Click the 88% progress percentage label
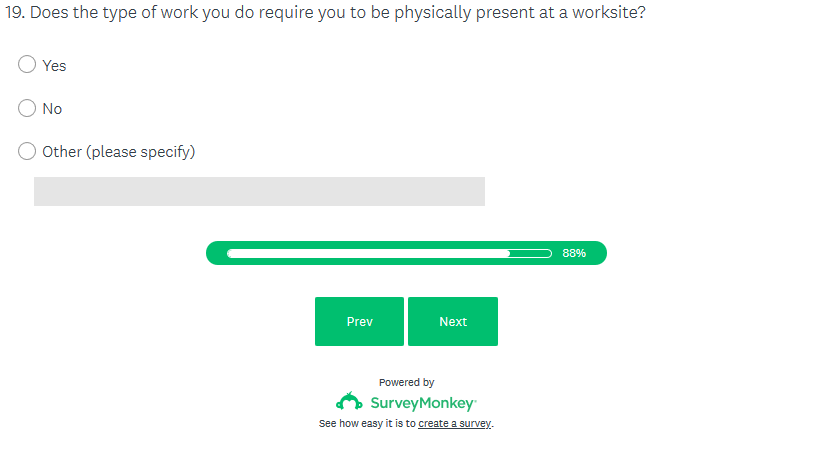This screenshot has width=825, height=453. 574,254
